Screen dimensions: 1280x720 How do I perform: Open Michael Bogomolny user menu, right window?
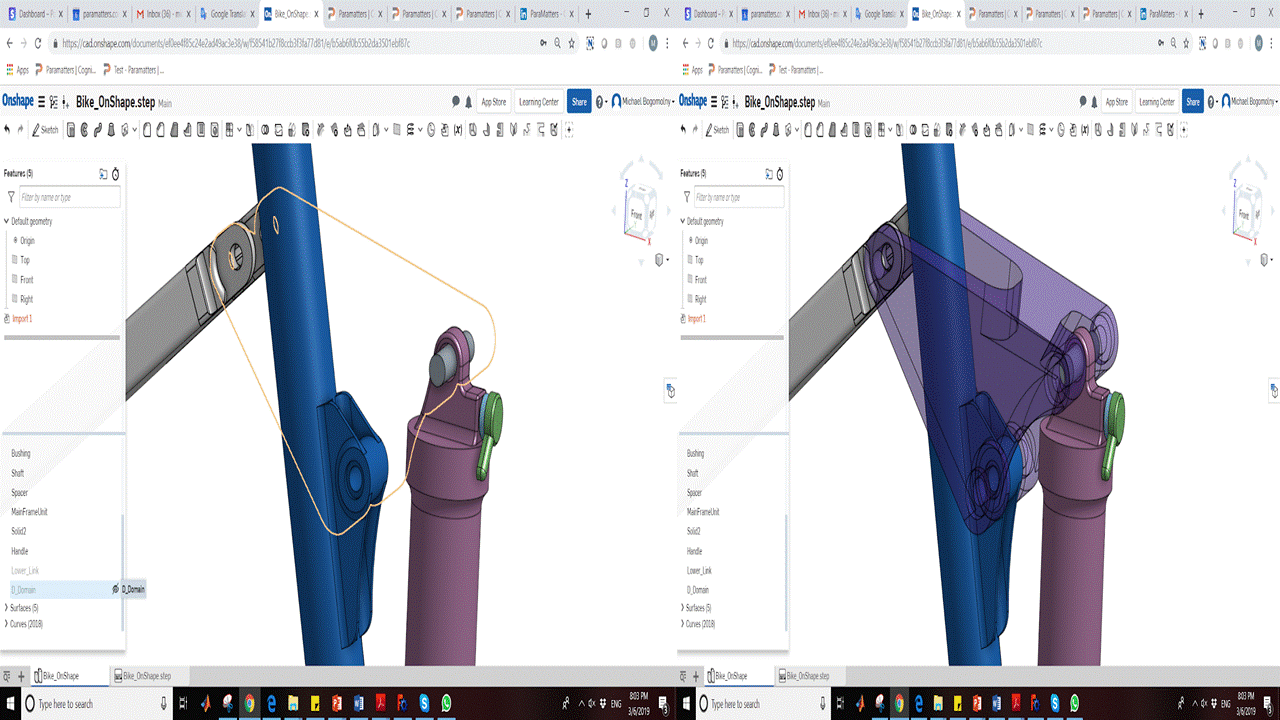1249,102
